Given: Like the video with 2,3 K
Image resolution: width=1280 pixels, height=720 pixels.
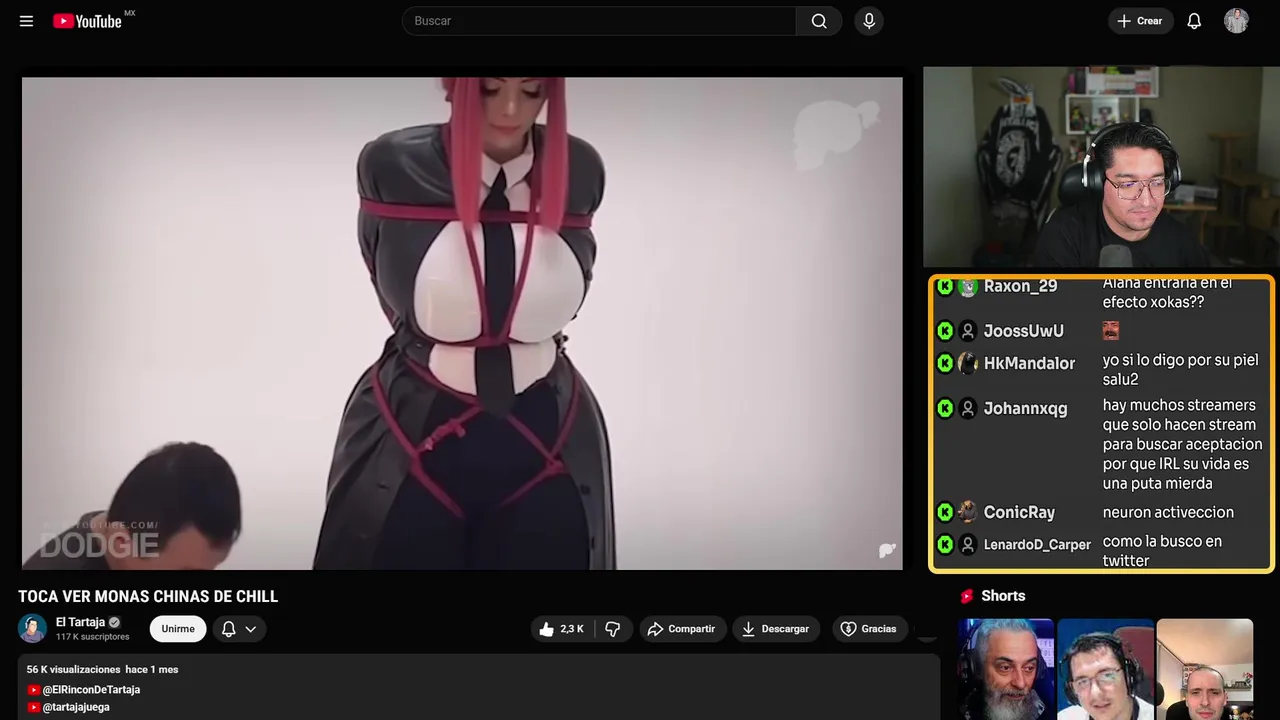Looking at the screenshot, I should (x=562, y=629).
